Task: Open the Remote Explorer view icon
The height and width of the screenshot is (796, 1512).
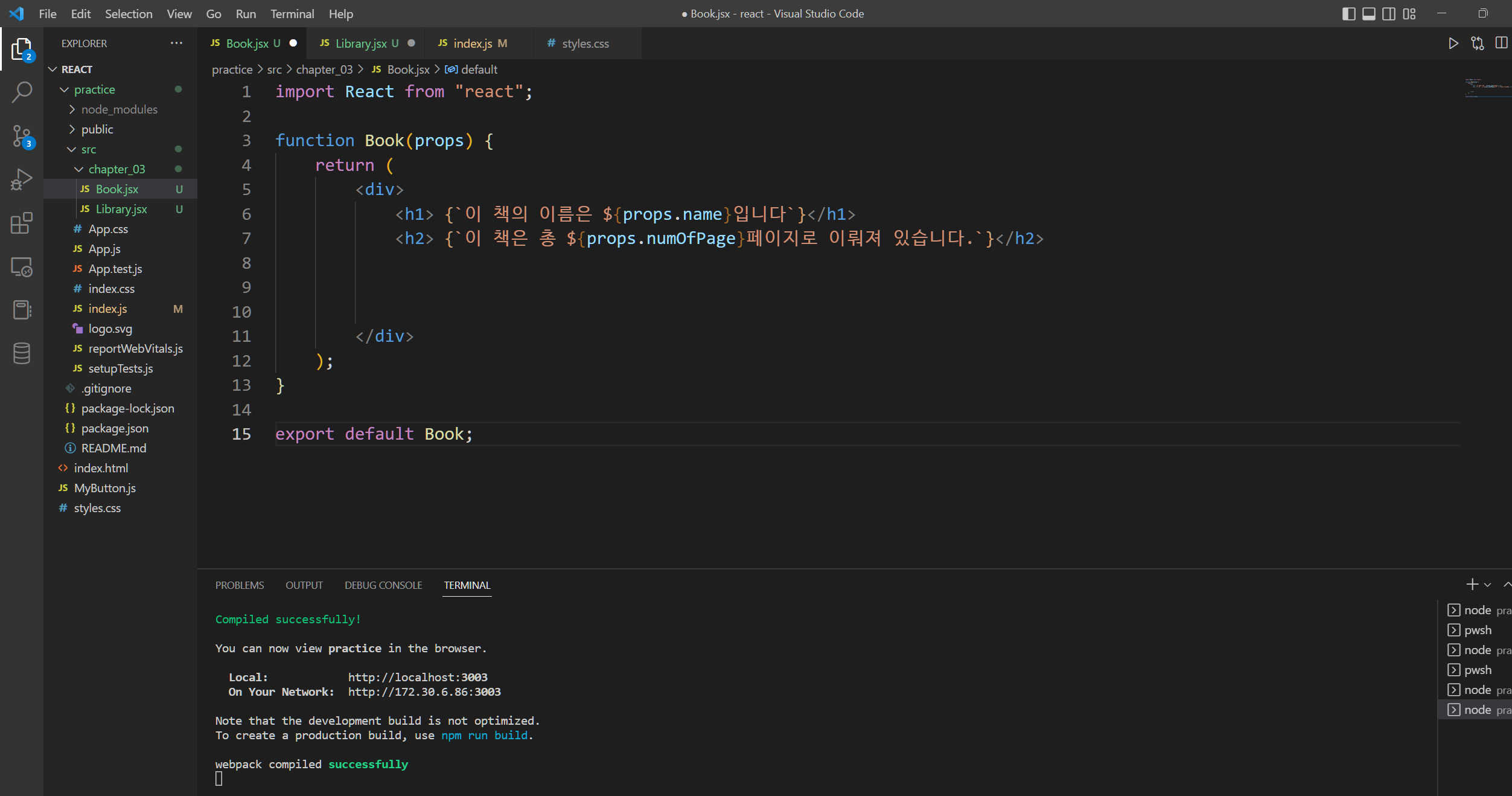Action: (x=22, y=267)
